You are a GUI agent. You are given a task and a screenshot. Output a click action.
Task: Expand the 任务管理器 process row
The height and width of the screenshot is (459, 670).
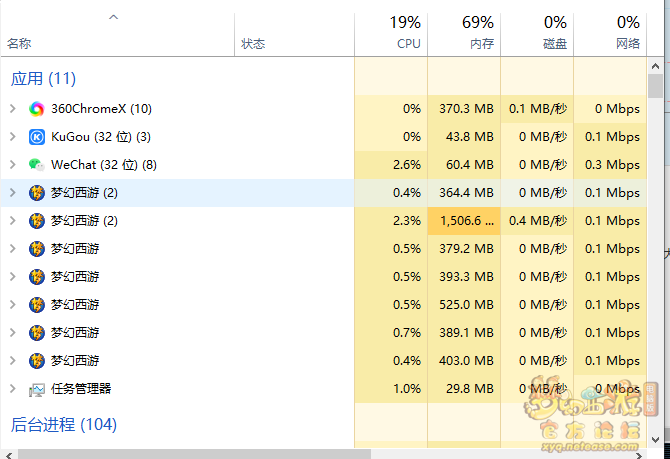[13, 389]
